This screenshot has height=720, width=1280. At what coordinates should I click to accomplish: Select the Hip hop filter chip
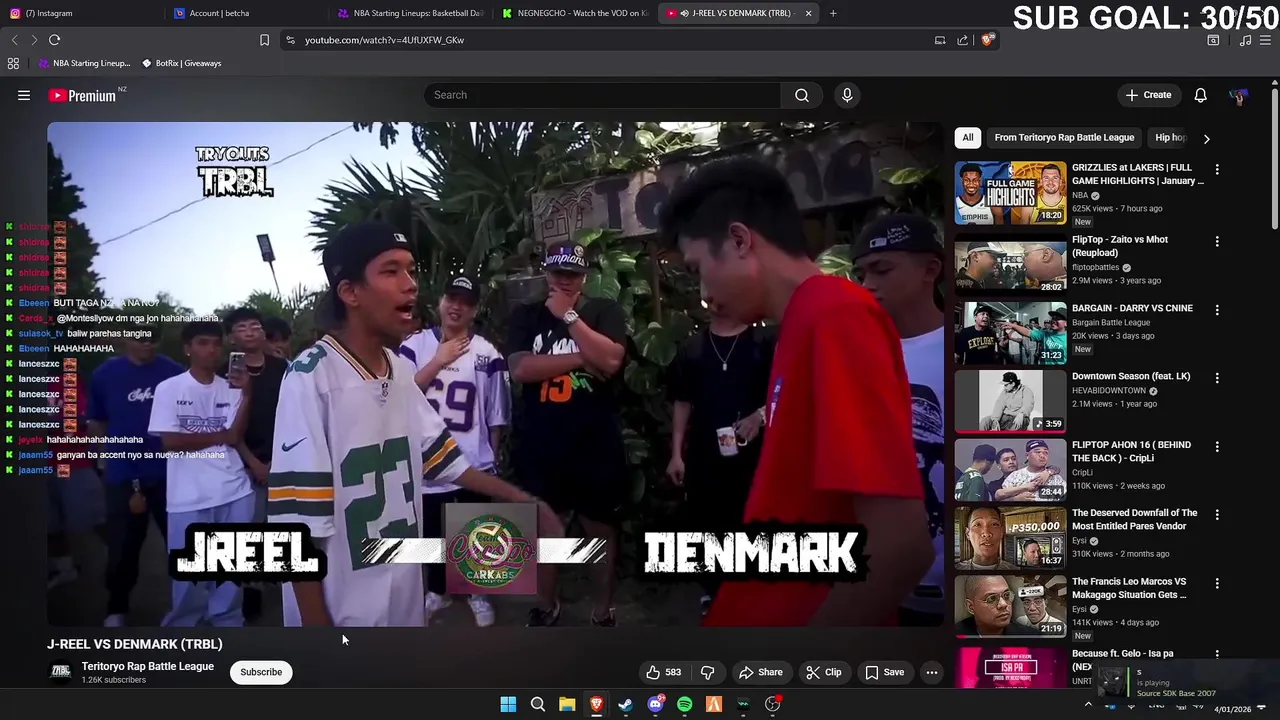coord(1170,138)
